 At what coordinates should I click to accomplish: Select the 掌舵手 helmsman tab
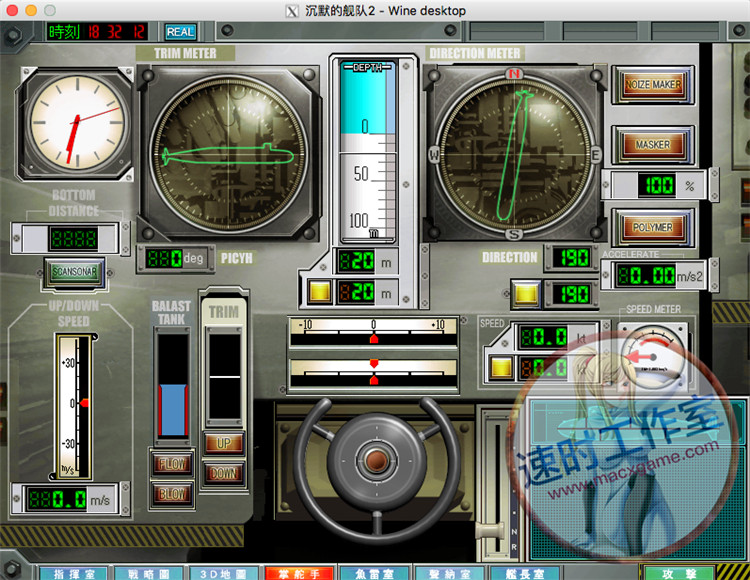coord(299,573)
